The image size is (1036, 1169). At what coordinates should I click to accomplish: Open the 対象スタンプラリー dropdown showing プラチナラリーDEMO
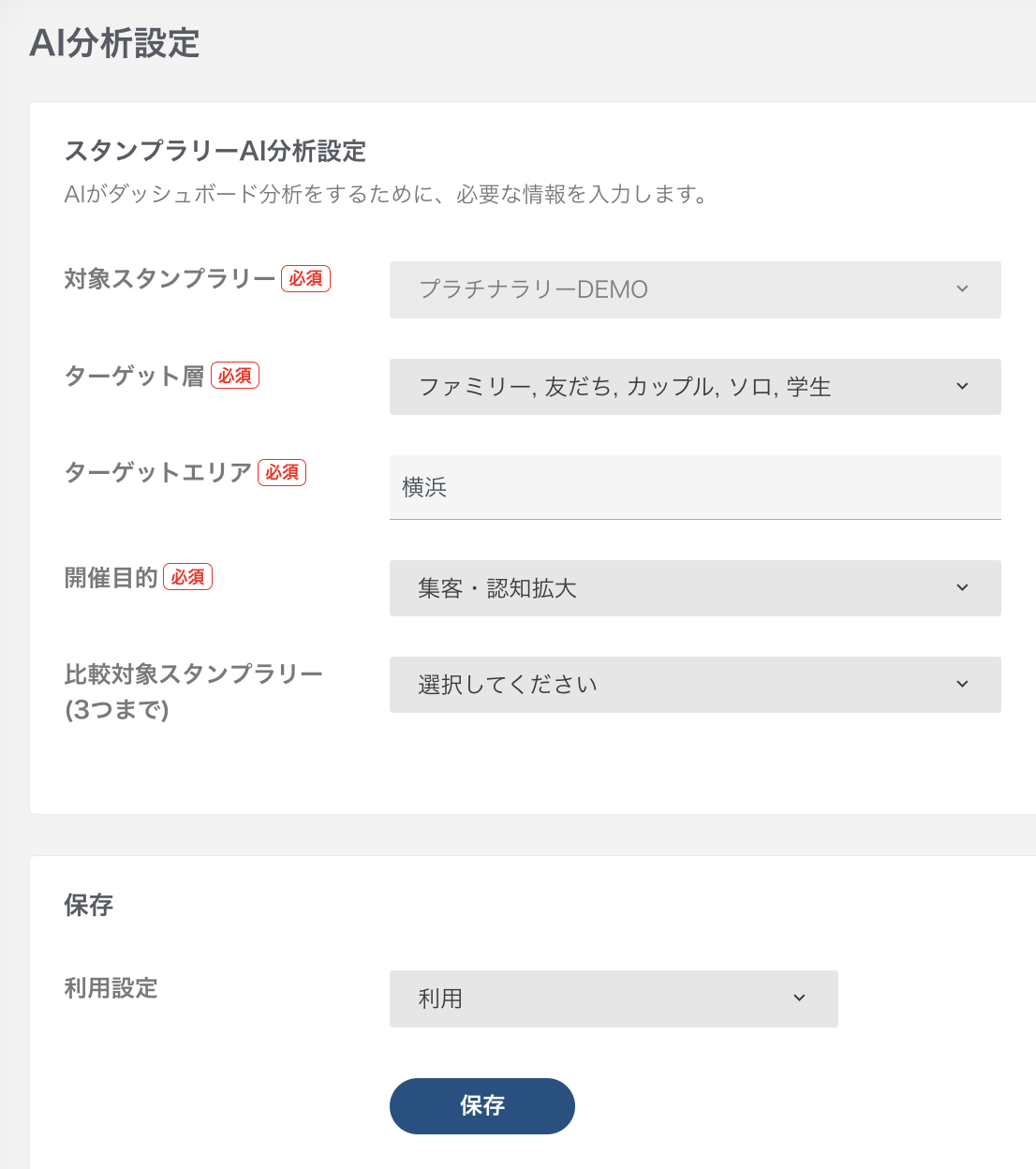(x=695, y=289)
